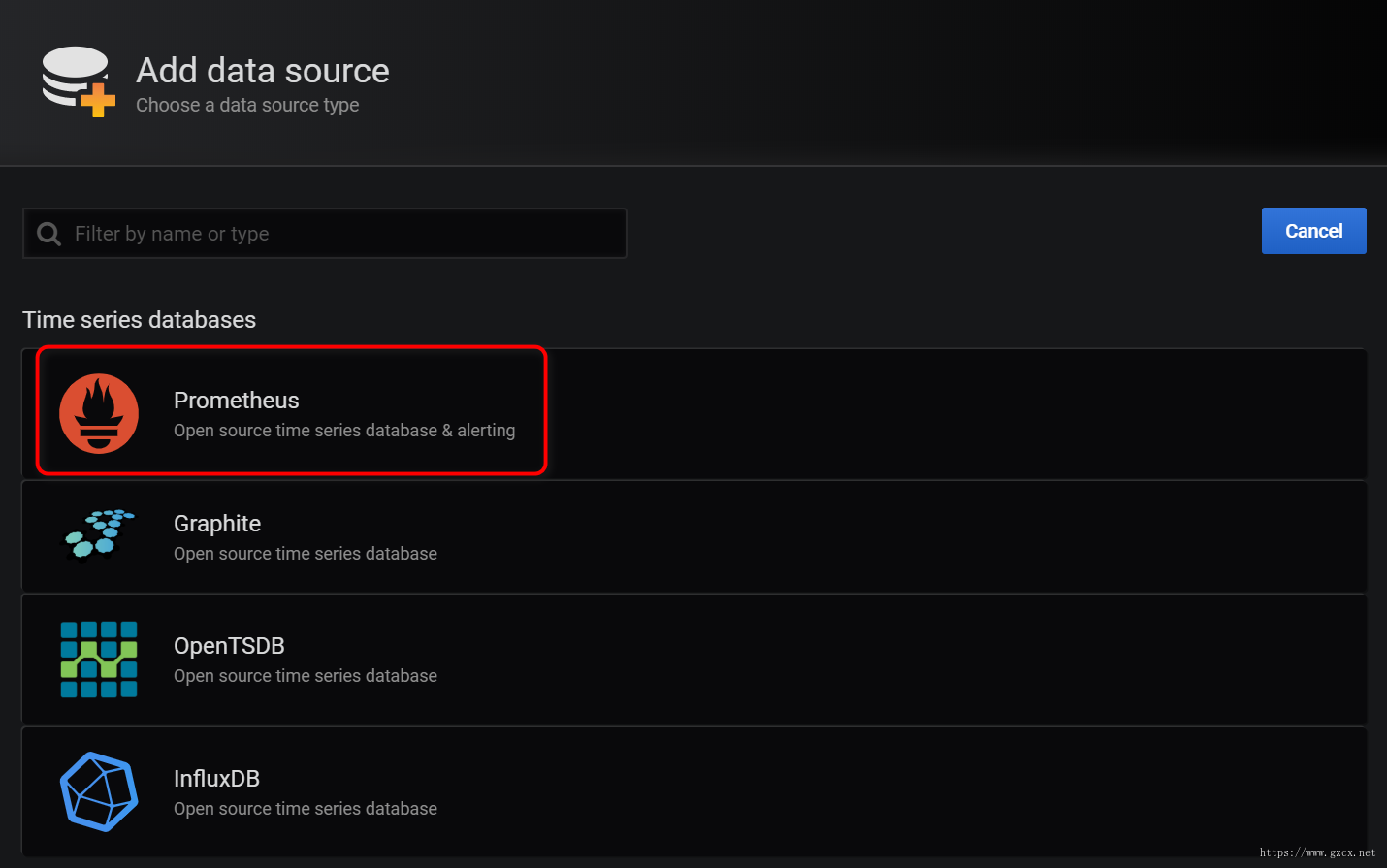Focus the Filter by name or type field
Viewport: 1387px width, 868px height.
point(325,234)
